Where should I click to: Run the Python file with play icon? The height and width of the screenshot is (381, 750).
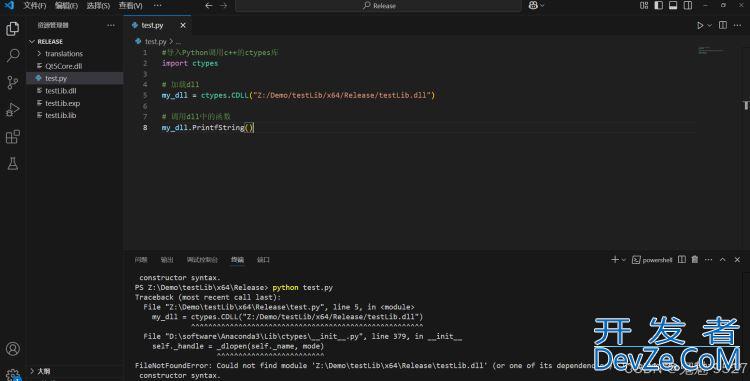coord(700,25)
